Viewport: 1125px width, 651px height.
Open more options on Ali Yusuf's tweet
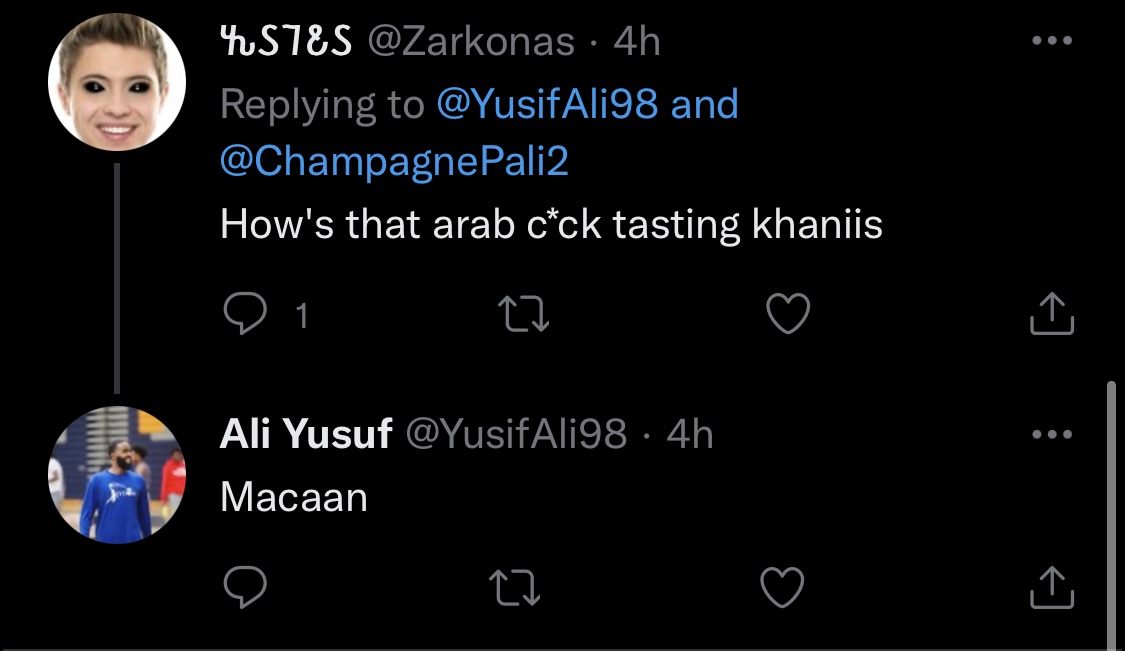[1051, 434]
